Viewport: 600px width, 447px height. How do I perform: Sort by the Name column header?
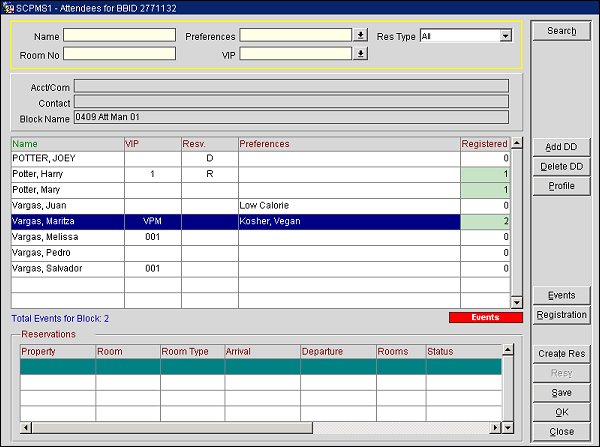coord(66,144)
